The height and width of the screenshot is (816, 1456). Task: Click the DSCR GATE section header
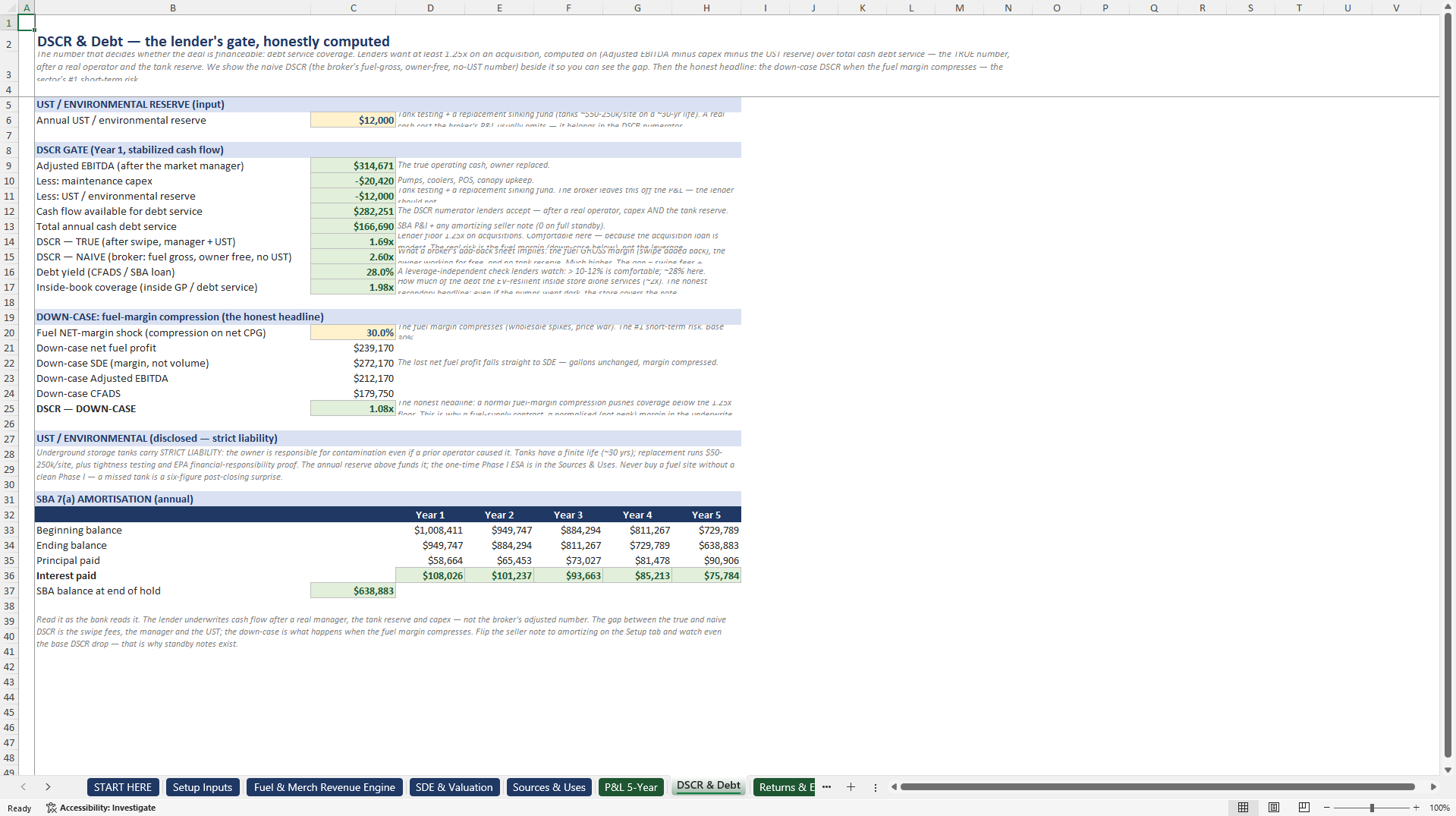tap(388, 150)
